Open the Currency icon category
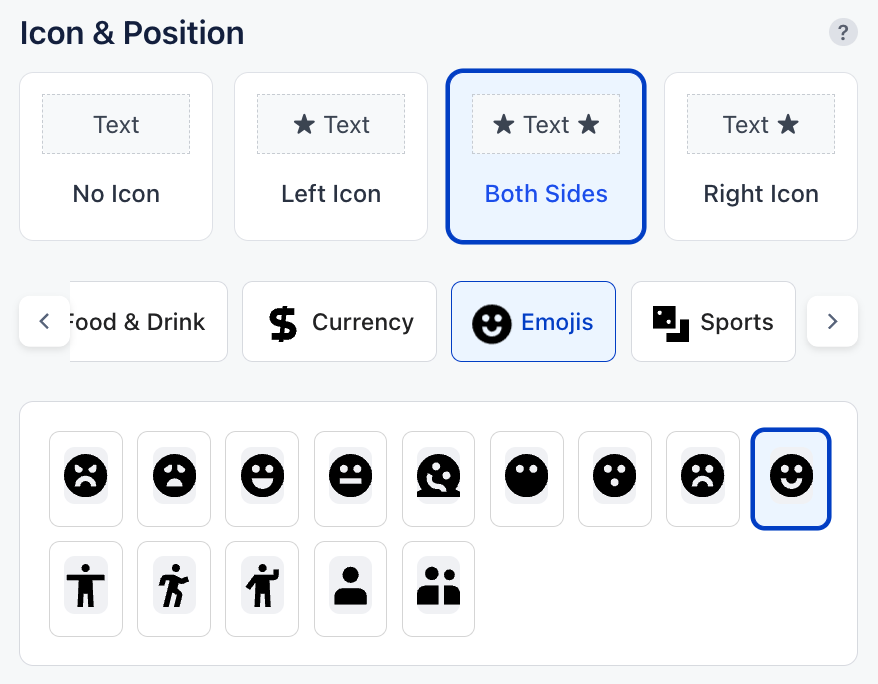This screenshot has width=878, height=684. tap(339, 322)
